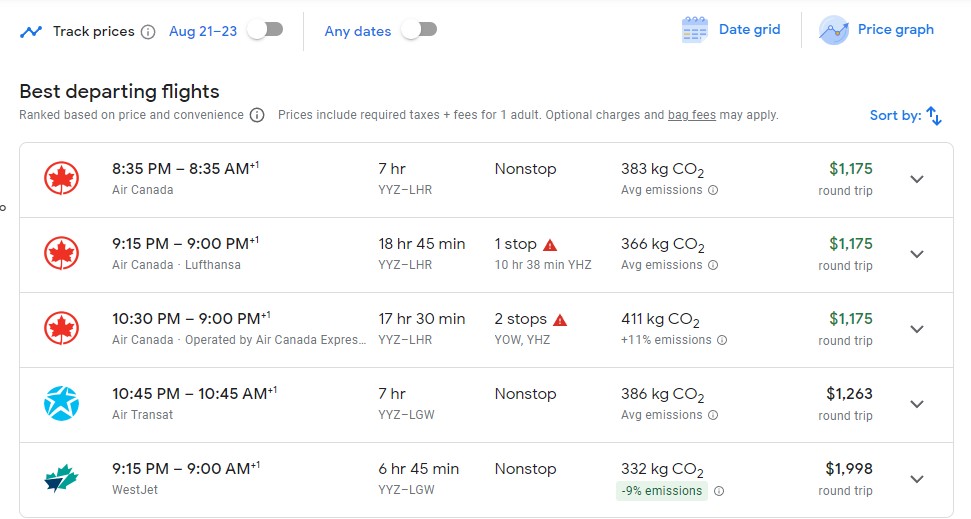Image resolution: width=971 pixels, height=519 pixels.
Task: Click the 411 kg CO2 emissions value
Action: pyautogui.click(x=660, y=320)
